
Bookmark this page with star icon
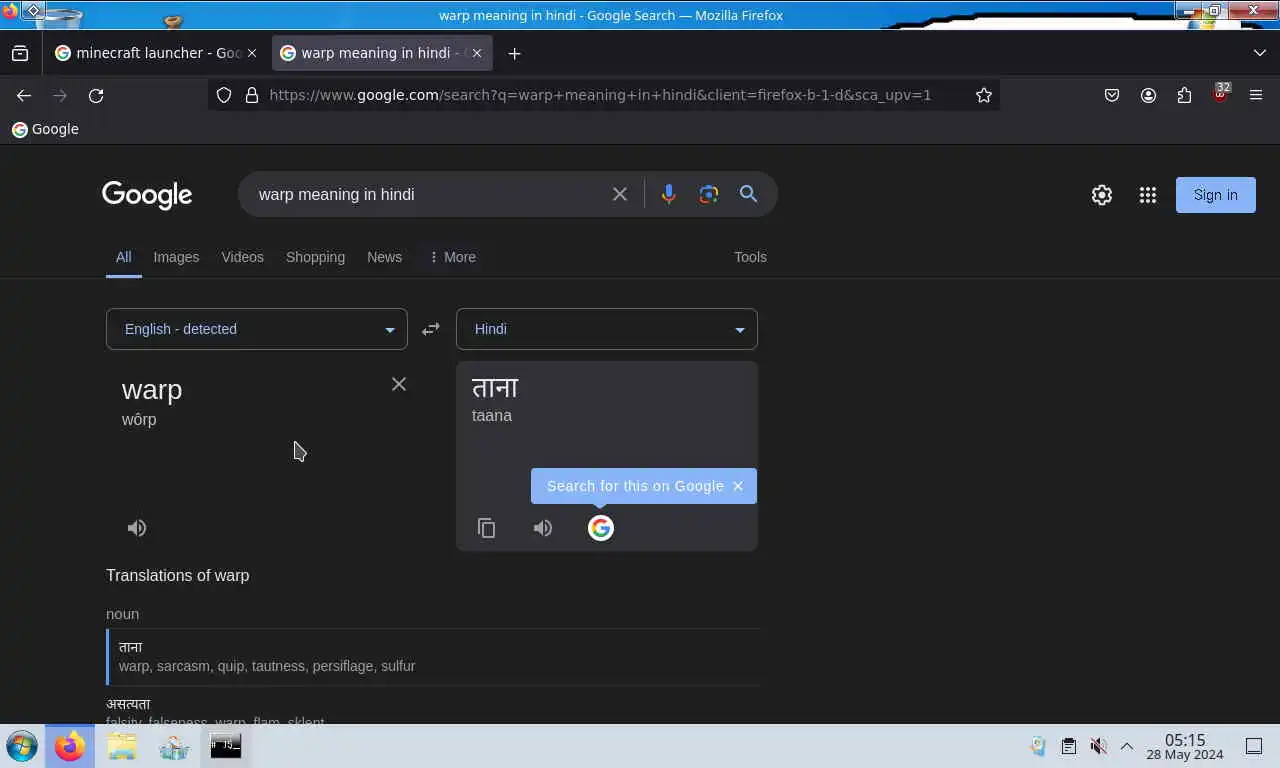pos(984,95)
